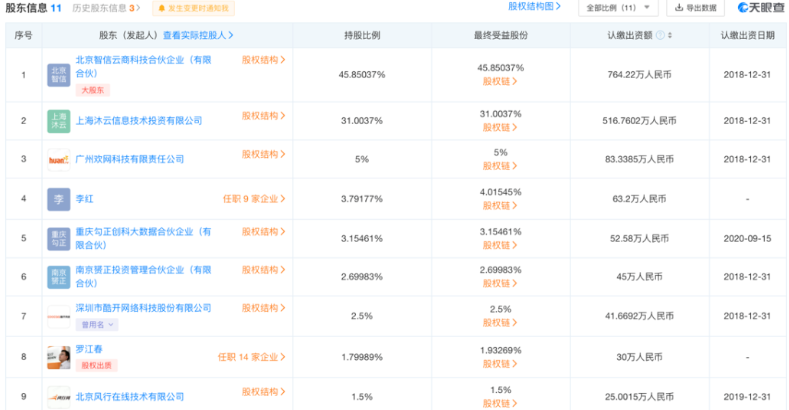Click the help icon beside 认缴出资额
789x410 pixels.
click(658, 35)
